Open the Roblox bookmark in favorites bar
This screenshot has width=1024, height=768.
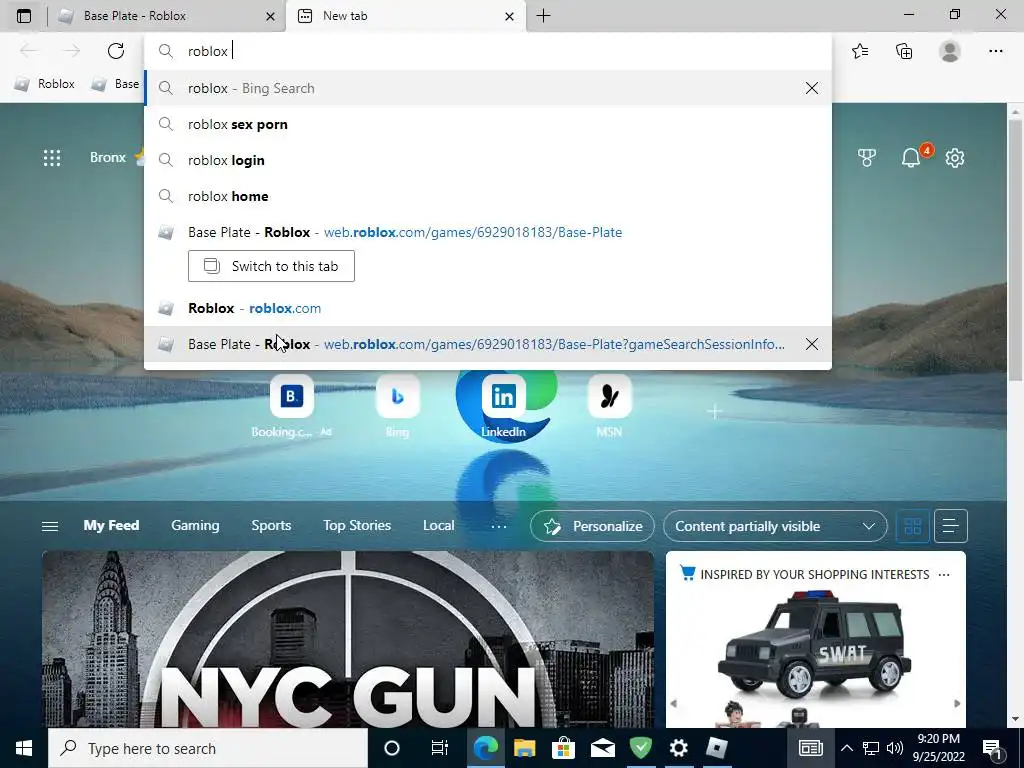(x=45, y=84)
